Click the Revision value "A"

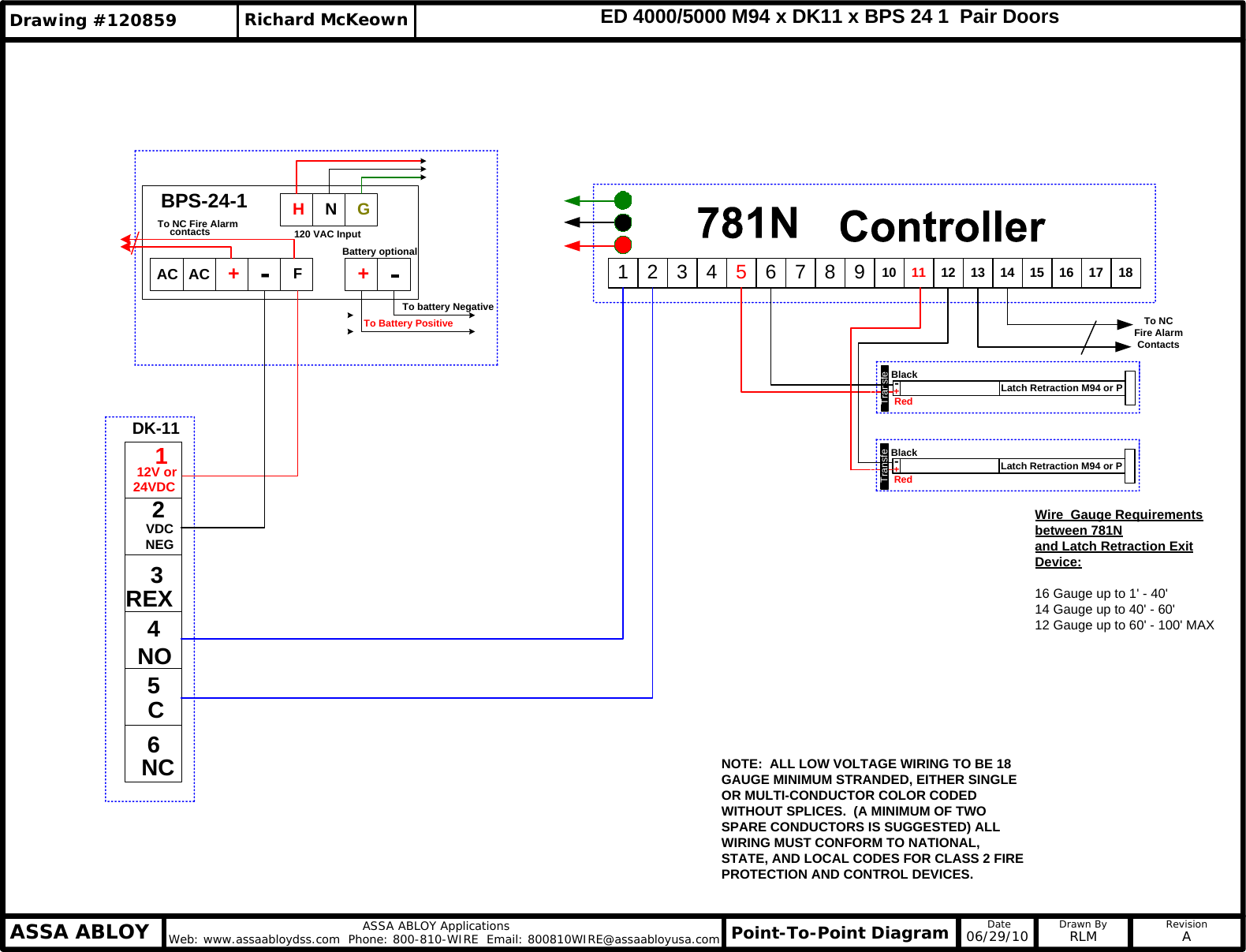pos(1186,937)
